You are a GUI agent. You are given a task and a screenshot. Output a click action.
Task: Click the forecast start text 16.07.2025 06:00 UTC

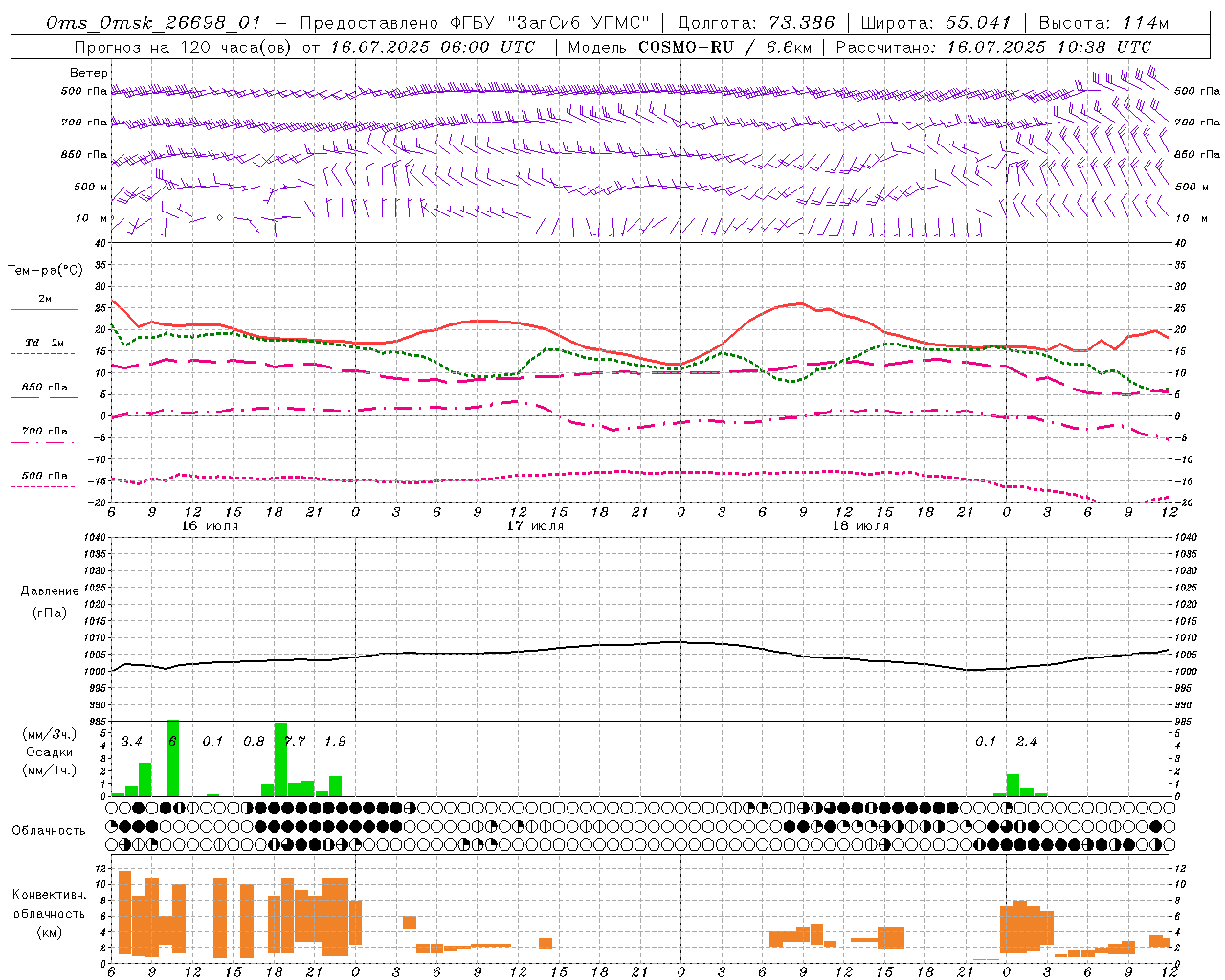point(433,47)
